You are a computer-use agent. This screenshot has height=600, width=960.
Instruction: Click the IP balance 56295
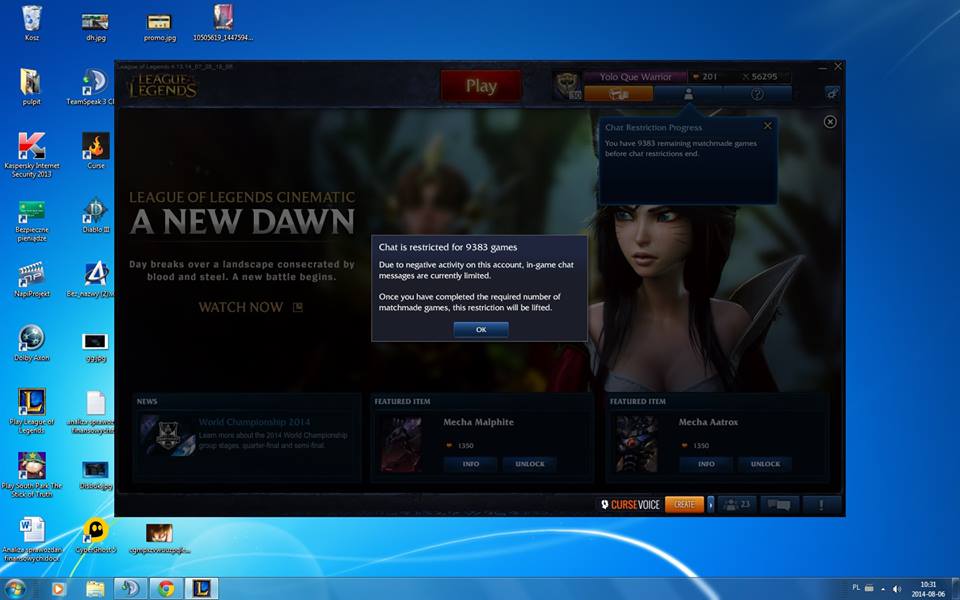760,77
